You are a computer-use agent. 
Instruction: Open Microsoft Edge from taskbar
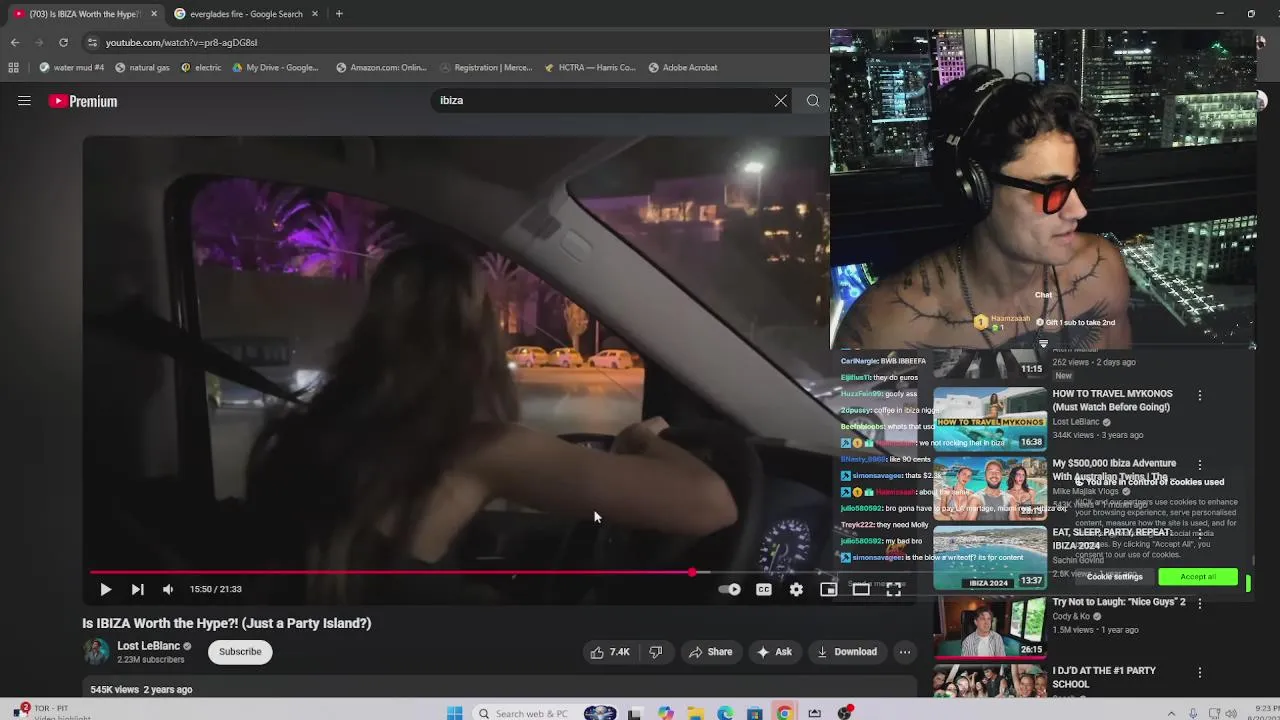pos(725,713)
